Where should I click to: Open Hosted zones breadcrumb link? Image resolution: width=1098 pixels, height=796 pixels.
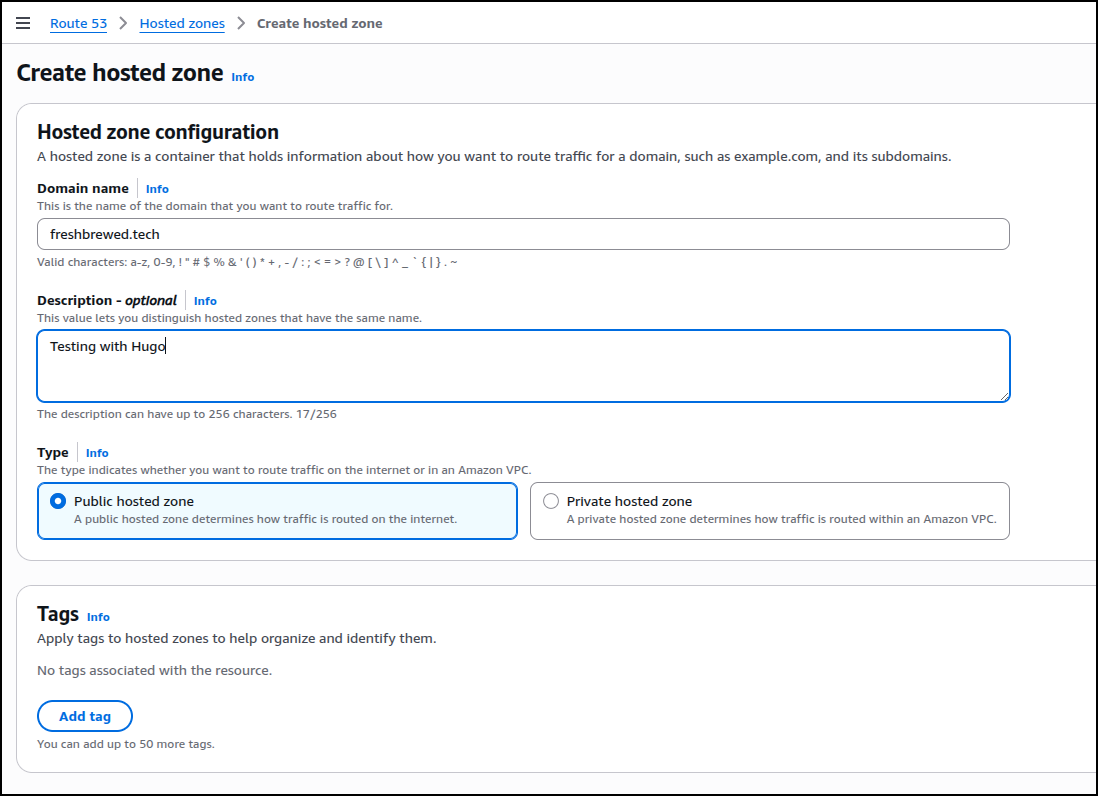tap(182, 24)
